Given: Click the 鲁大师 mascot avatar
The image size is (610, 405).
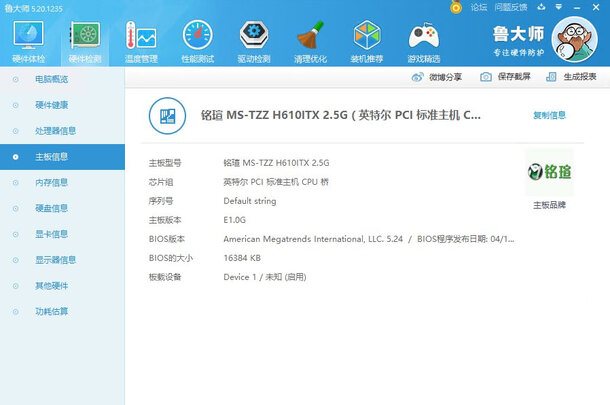Looking at the screenshot, I should click(574, 43).
